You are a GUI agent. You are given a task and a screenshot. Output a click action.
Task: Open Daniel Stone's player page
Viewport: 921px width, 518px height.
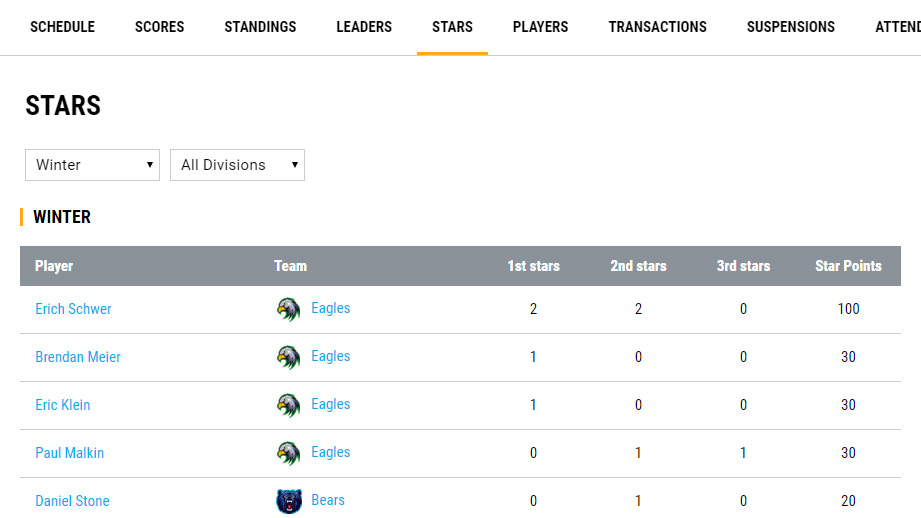pos(72,501)
